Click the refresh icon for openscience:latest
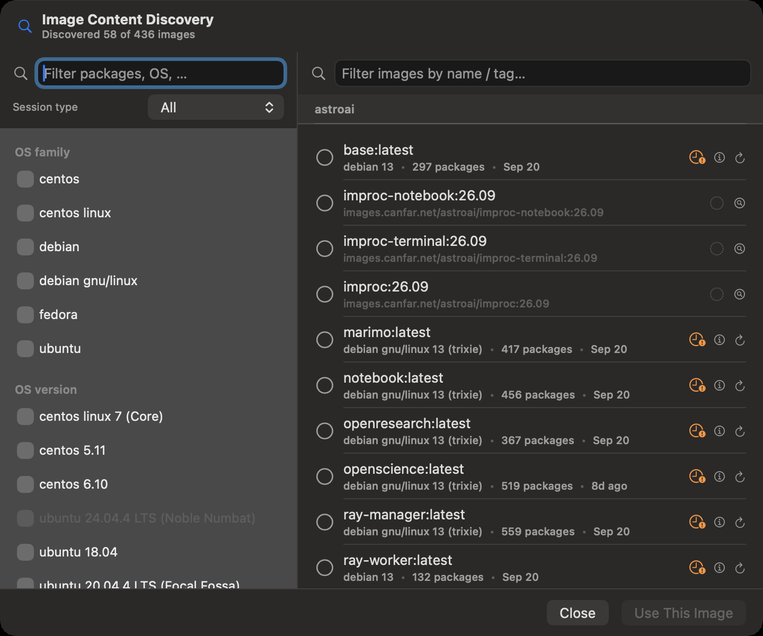763x636 pixels. pos(740,476)
